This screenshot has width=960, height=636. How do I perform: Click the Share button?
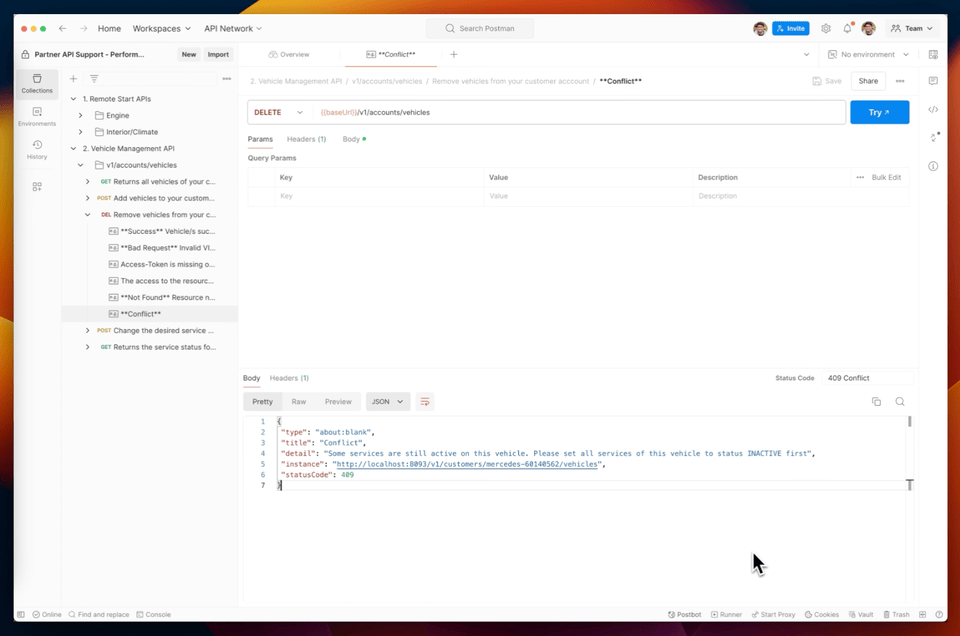point(868,81)
